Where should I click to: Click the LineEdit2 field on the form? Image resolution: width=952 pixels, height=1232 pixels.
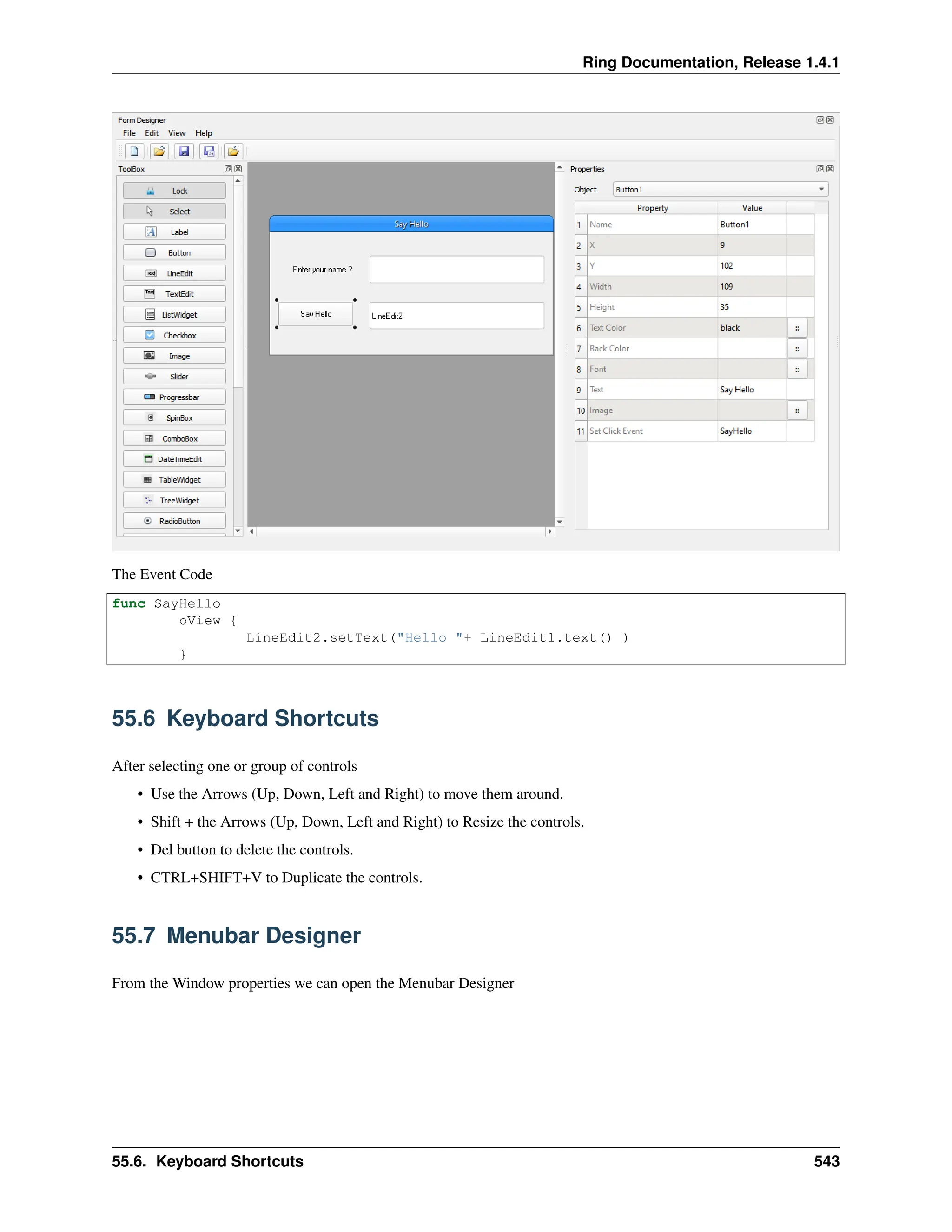pyautogui.click(x=456, y=316)
